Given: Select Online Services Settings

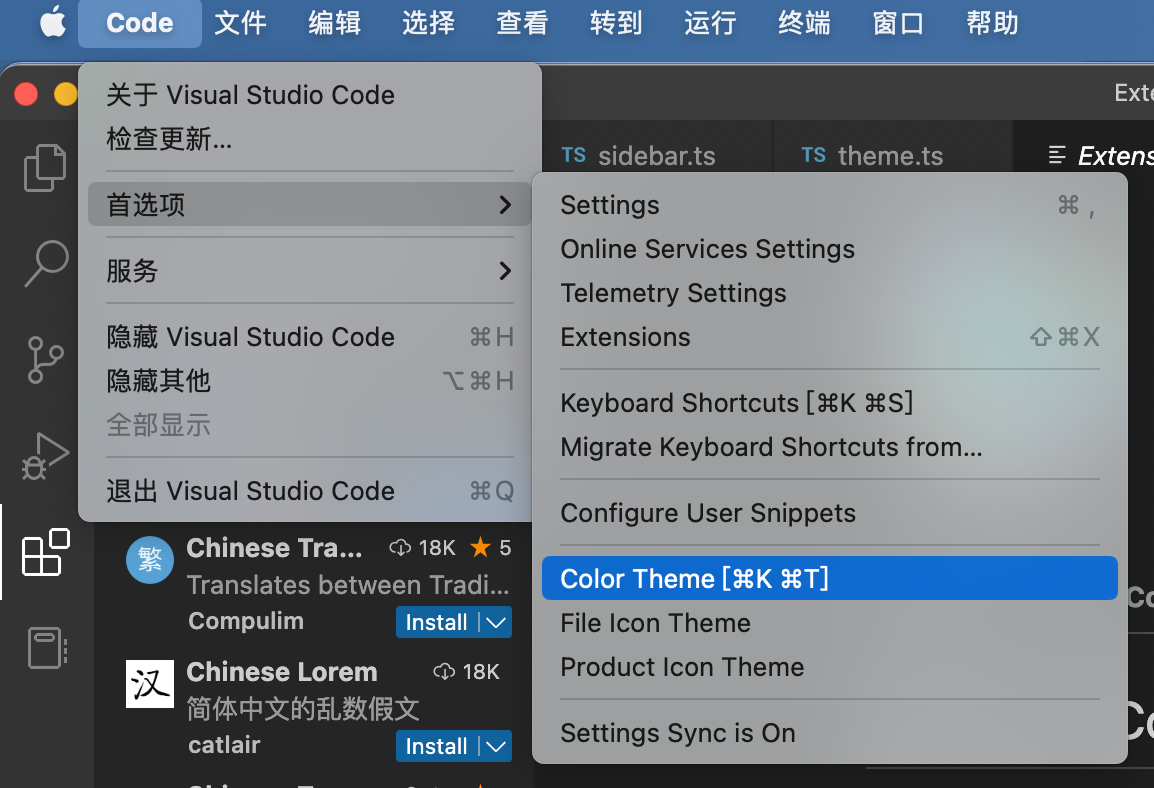Looking at the screenshot, I should click(829, 249).
